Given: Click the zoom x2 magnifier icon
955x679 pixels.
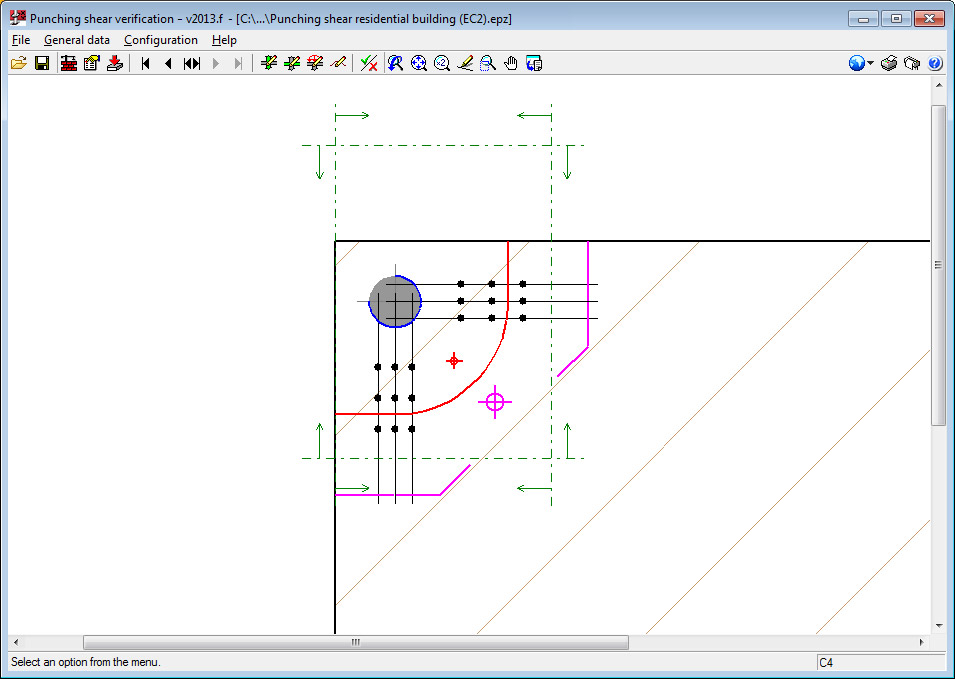Looking at the screenshot, I should 441,63.
